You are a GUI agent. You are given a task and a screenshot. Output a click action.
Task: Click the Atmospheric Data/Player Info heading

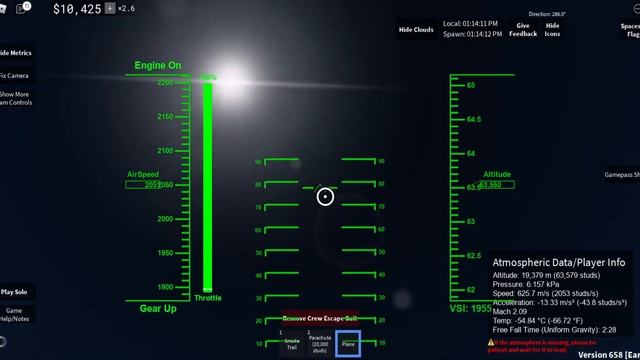(x=559, y=262)
